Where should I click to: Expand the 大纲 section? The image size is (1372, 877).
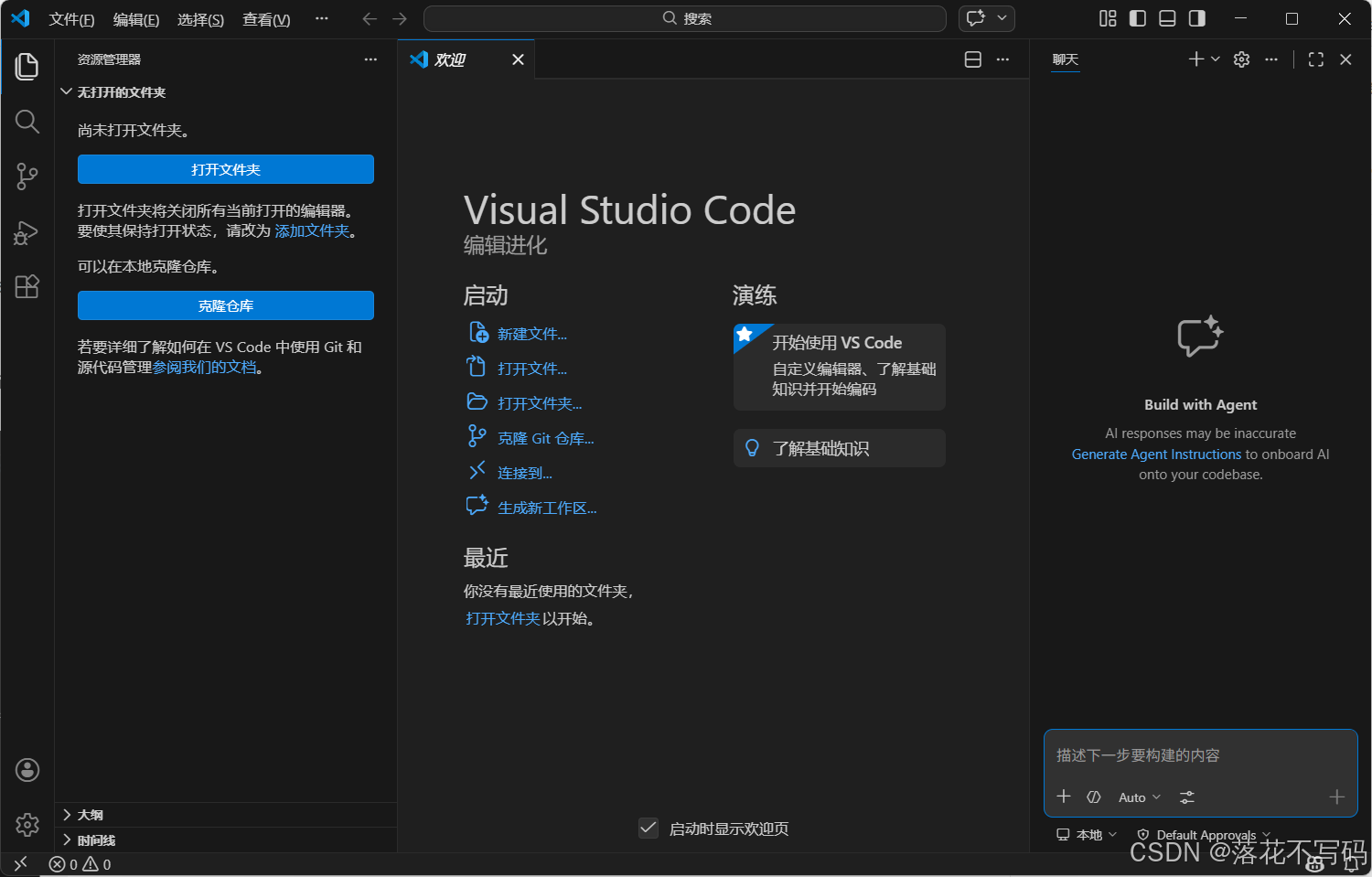pos(226,815)
